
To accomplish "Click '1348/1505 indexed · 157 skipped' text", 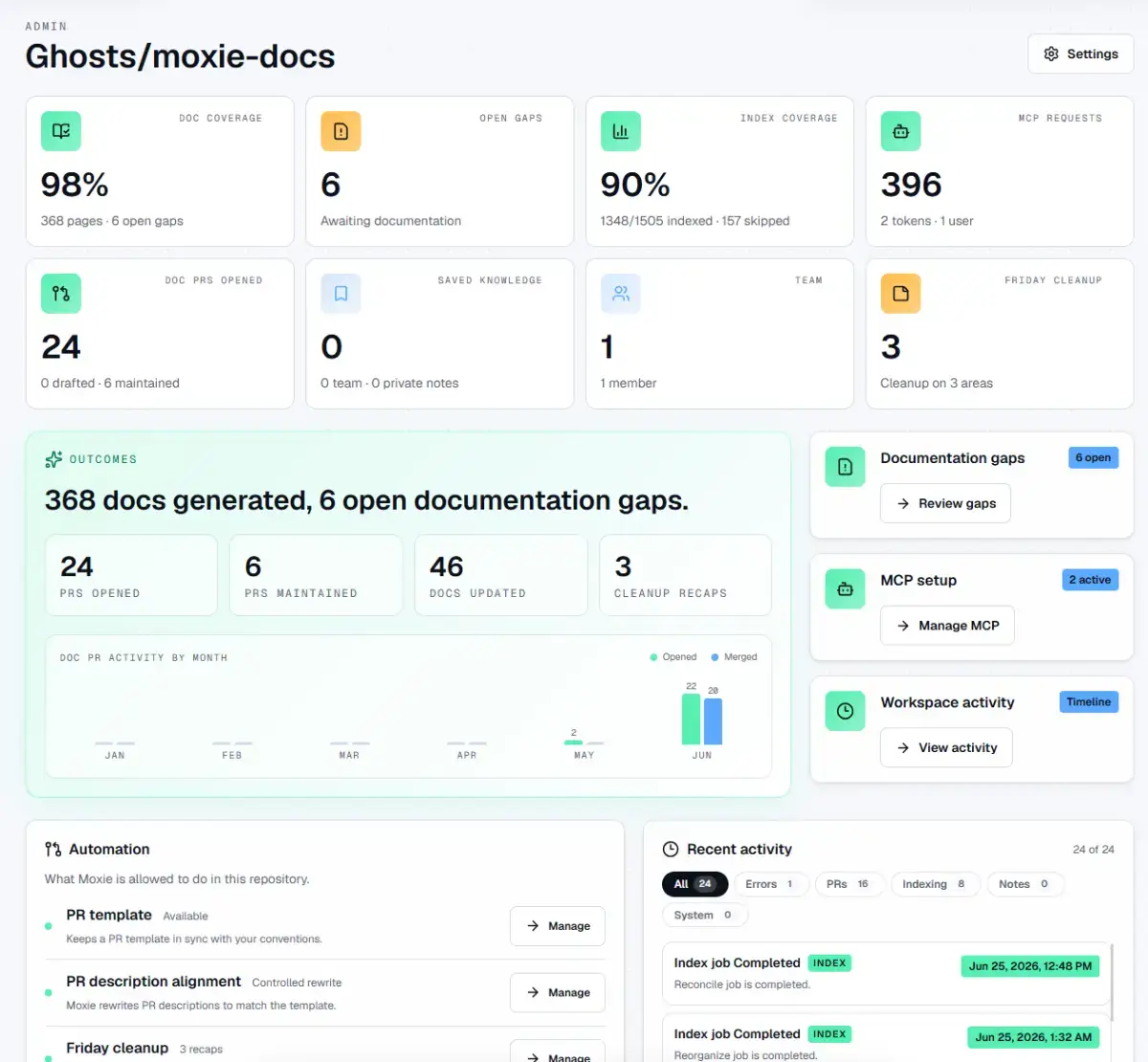I will 695,221.
